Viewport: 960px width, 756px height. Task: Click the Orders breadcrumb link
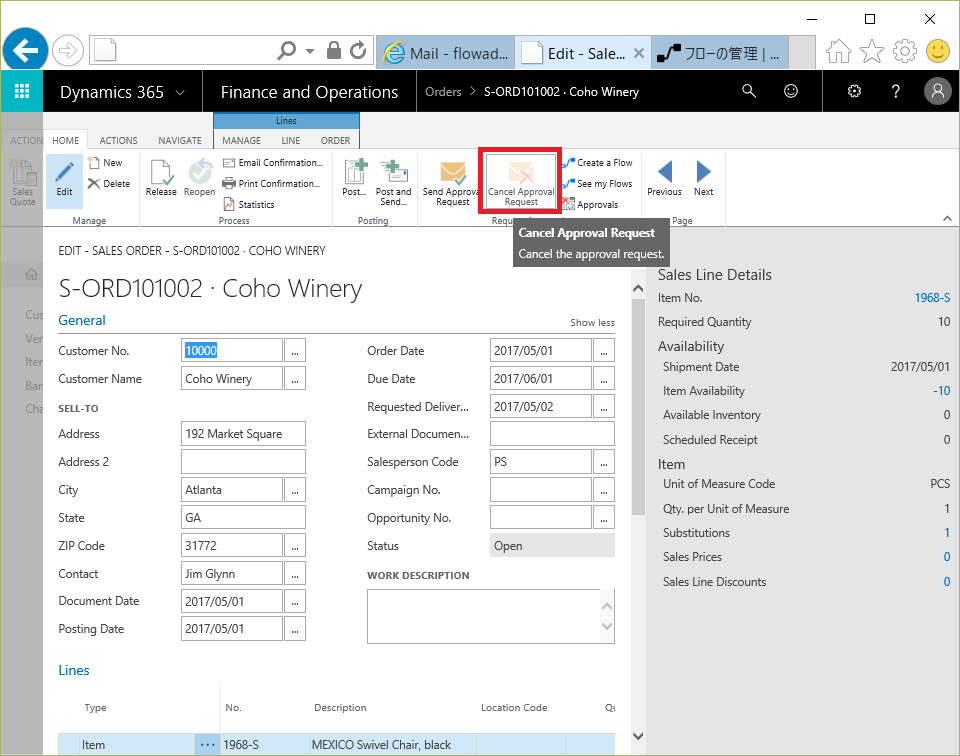click(443, 92)
